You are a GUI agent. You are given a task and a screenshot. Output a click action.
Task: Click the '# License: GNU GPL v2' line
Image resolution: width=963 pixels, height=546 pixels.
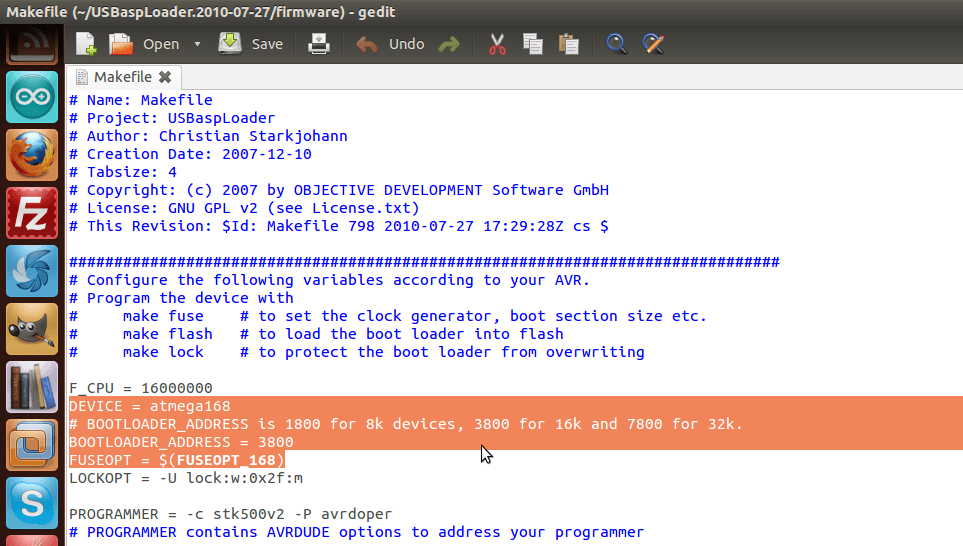(x=244, y=208)
